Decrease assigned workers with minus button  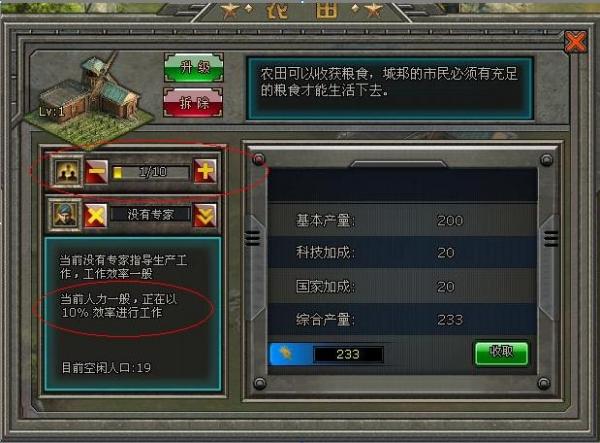click(96, 172)
